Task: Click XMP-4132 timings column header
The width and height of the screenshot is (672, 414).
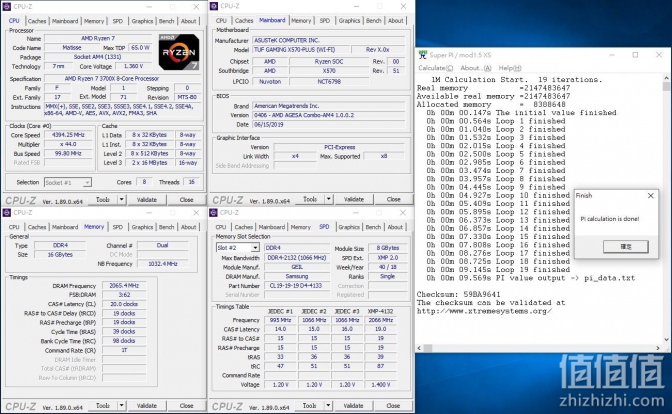Action: pyautogui.click(x=381, y=311)
